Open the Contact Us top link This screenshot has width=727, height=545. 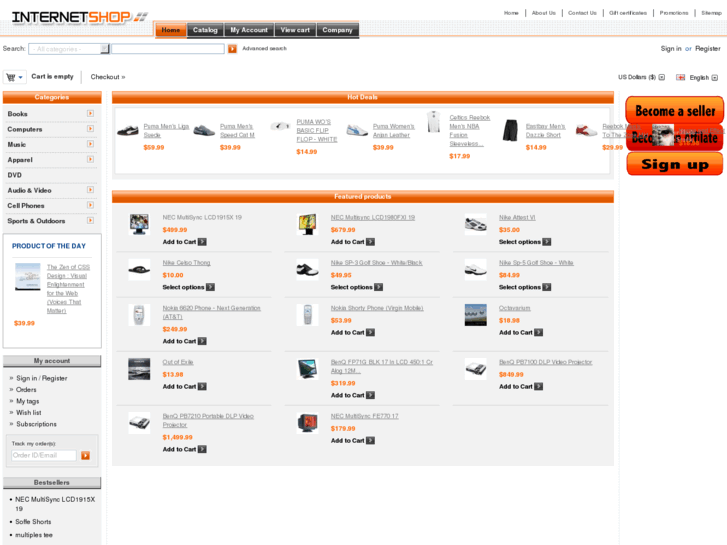582,13
